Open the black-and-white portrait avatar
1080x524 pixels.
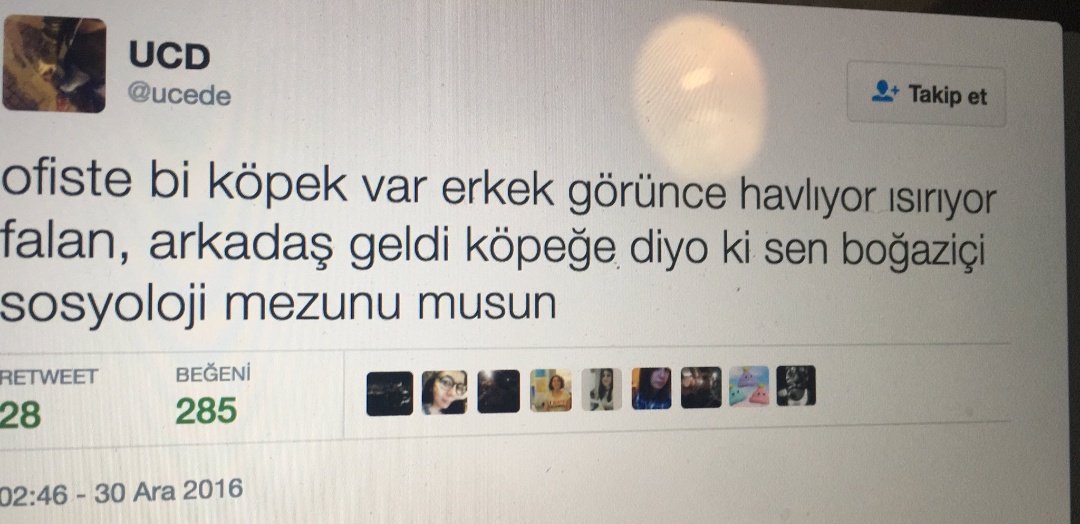[x=796, y=386]
